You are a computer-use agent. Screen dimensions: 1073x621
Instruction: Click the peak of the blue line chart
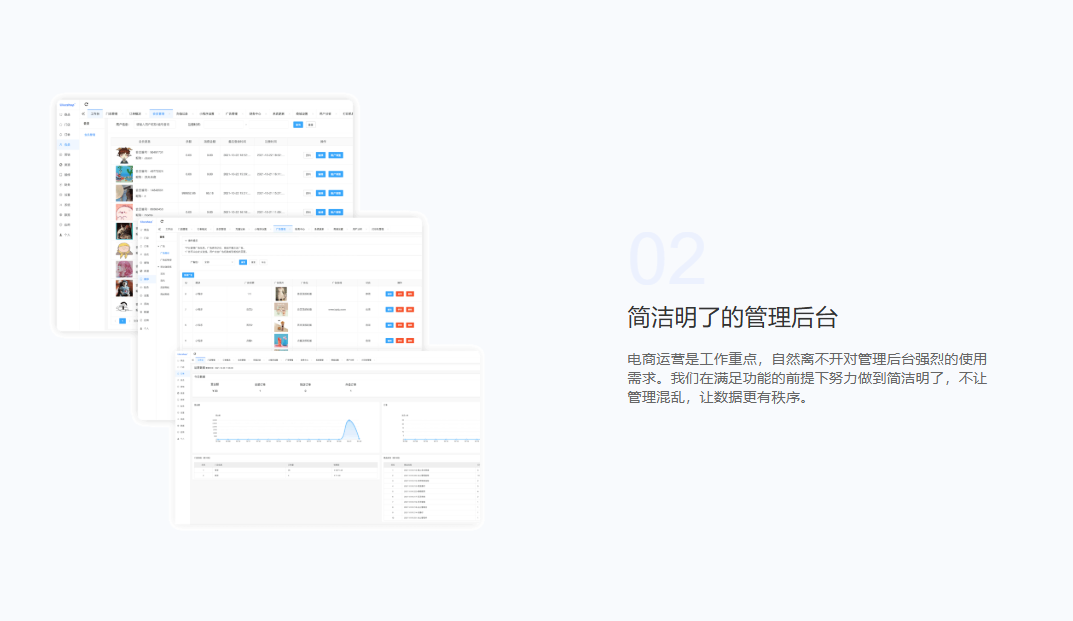point(350,421)
